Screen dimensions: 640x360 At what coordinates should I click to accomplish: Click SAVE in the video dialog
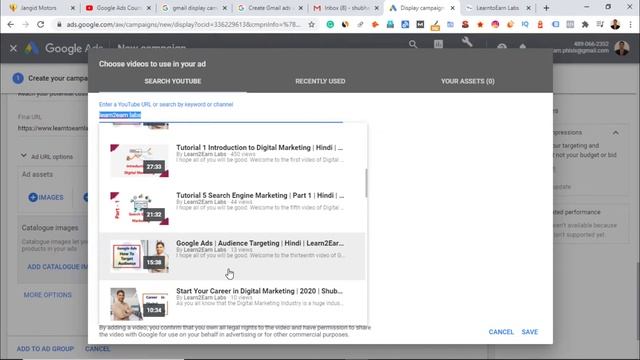click(529, 332)
